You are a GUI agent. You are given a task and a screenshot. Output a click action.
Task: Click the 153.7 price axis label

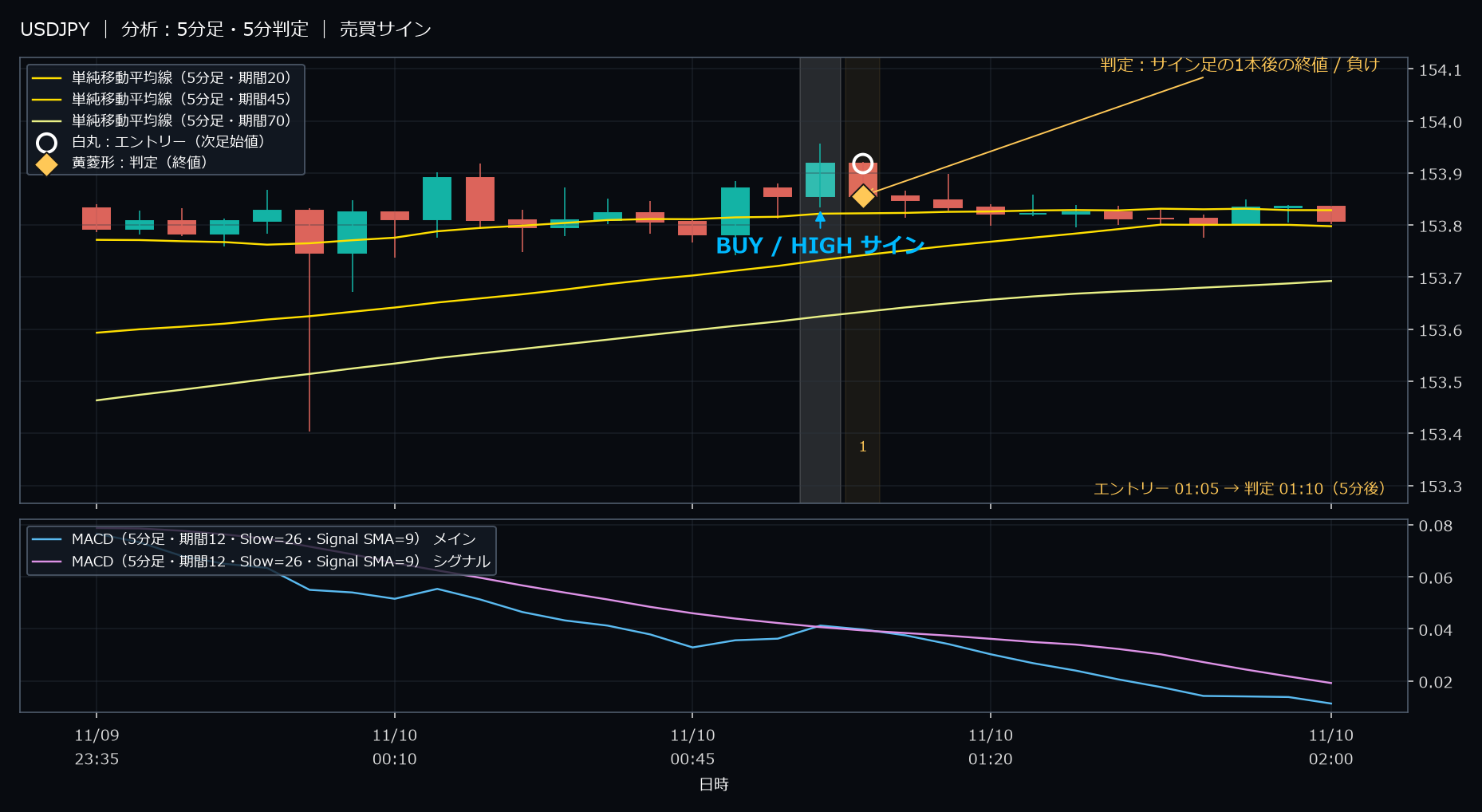(1440, 278)
